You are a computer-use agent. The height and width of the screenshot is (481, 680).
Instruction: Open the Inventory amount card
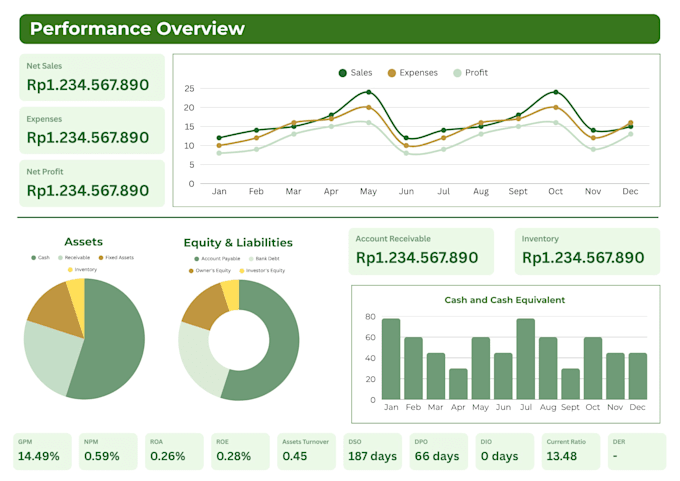click(x=587, y=252)
